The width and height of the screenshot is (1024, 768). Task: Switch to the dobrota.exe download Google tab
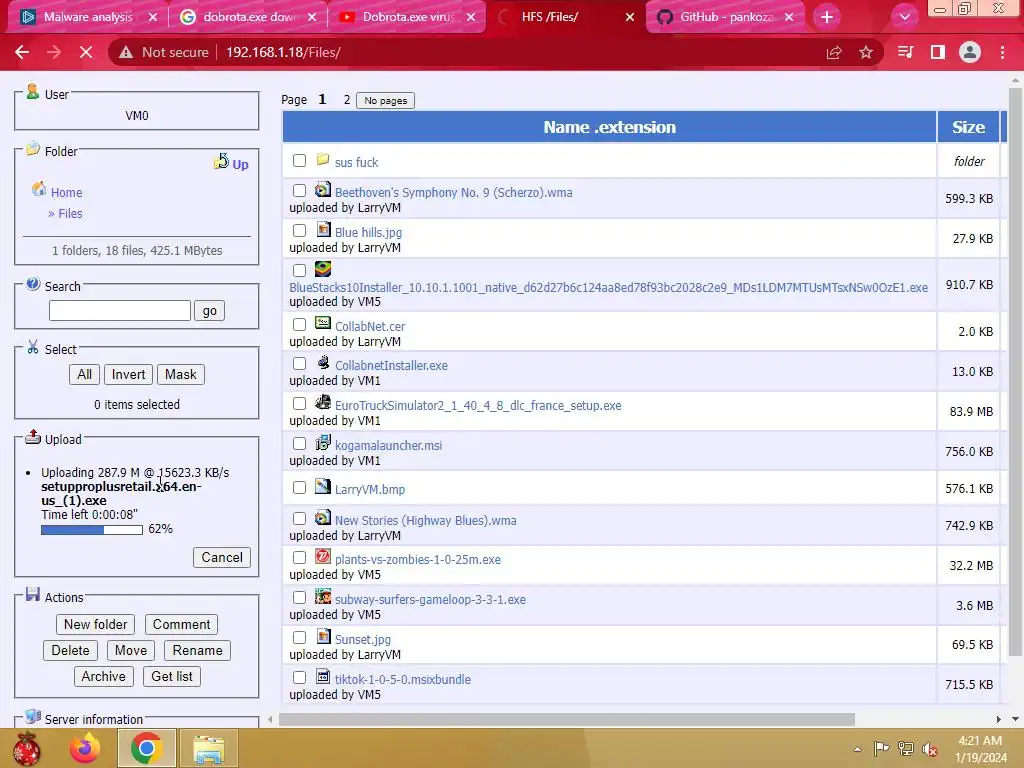248,17
